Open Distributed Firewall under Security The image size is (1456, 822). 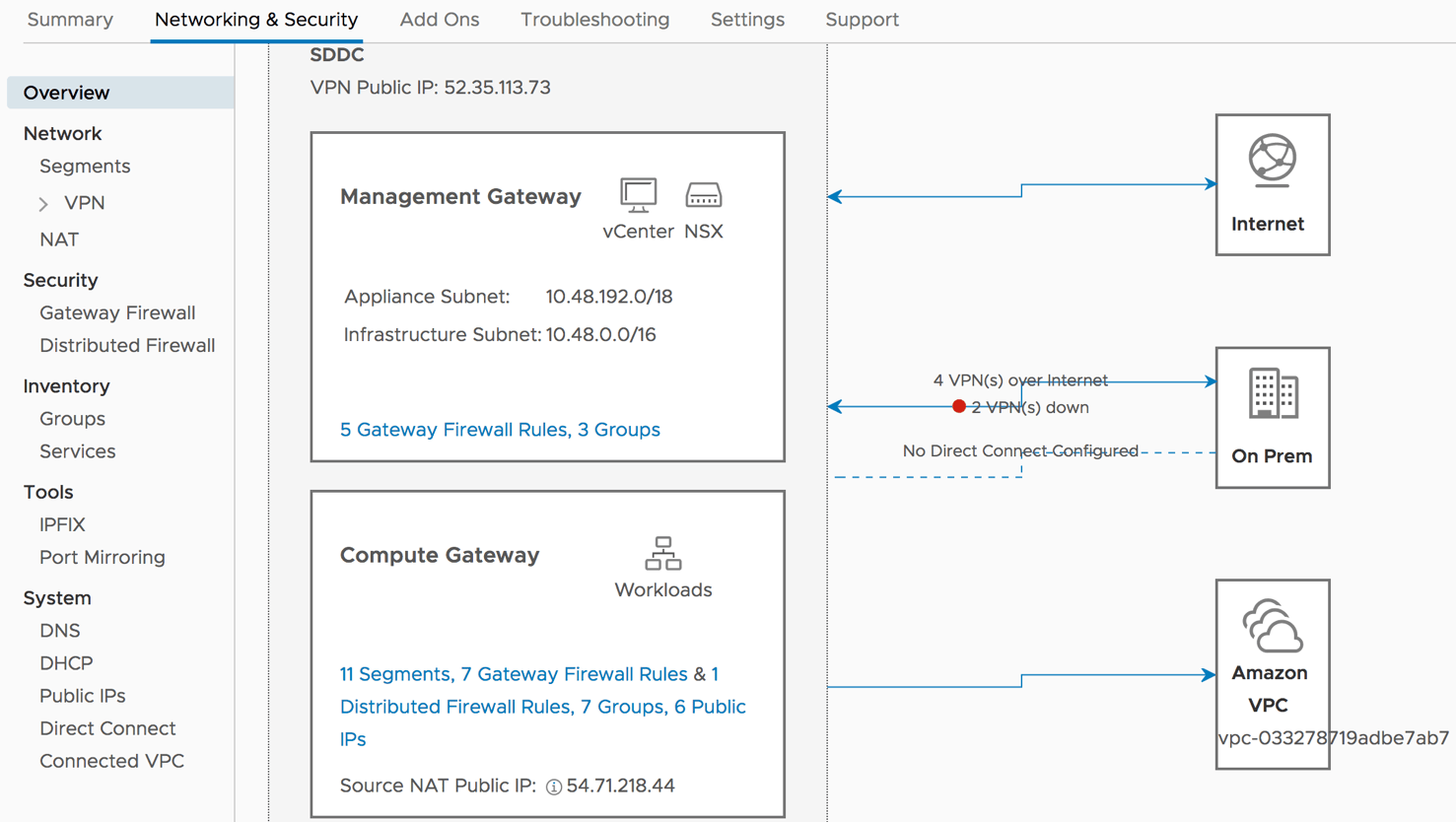point(127,346)
